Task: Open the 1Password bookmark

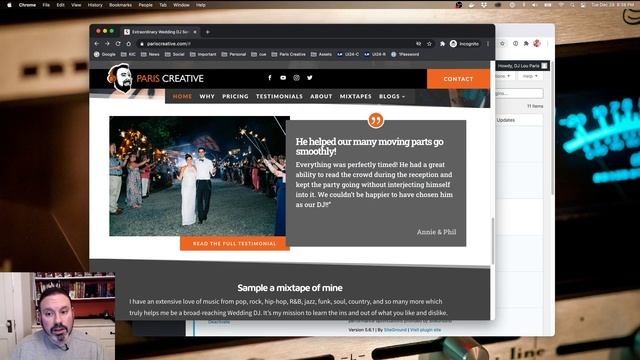Action: [405, 54]
